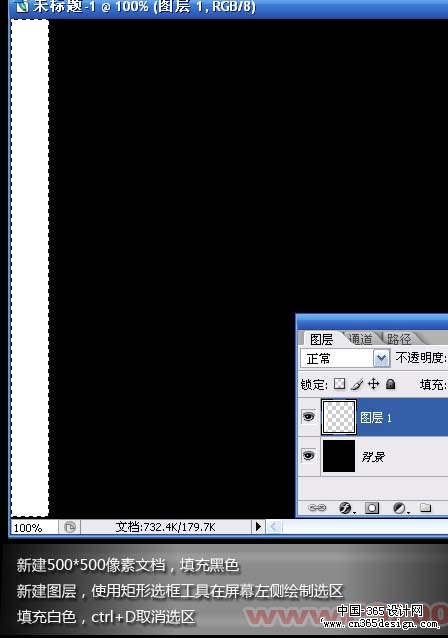Create new adjustment layer icon
Screen dimensions: 448x638
tap(400, 508)
